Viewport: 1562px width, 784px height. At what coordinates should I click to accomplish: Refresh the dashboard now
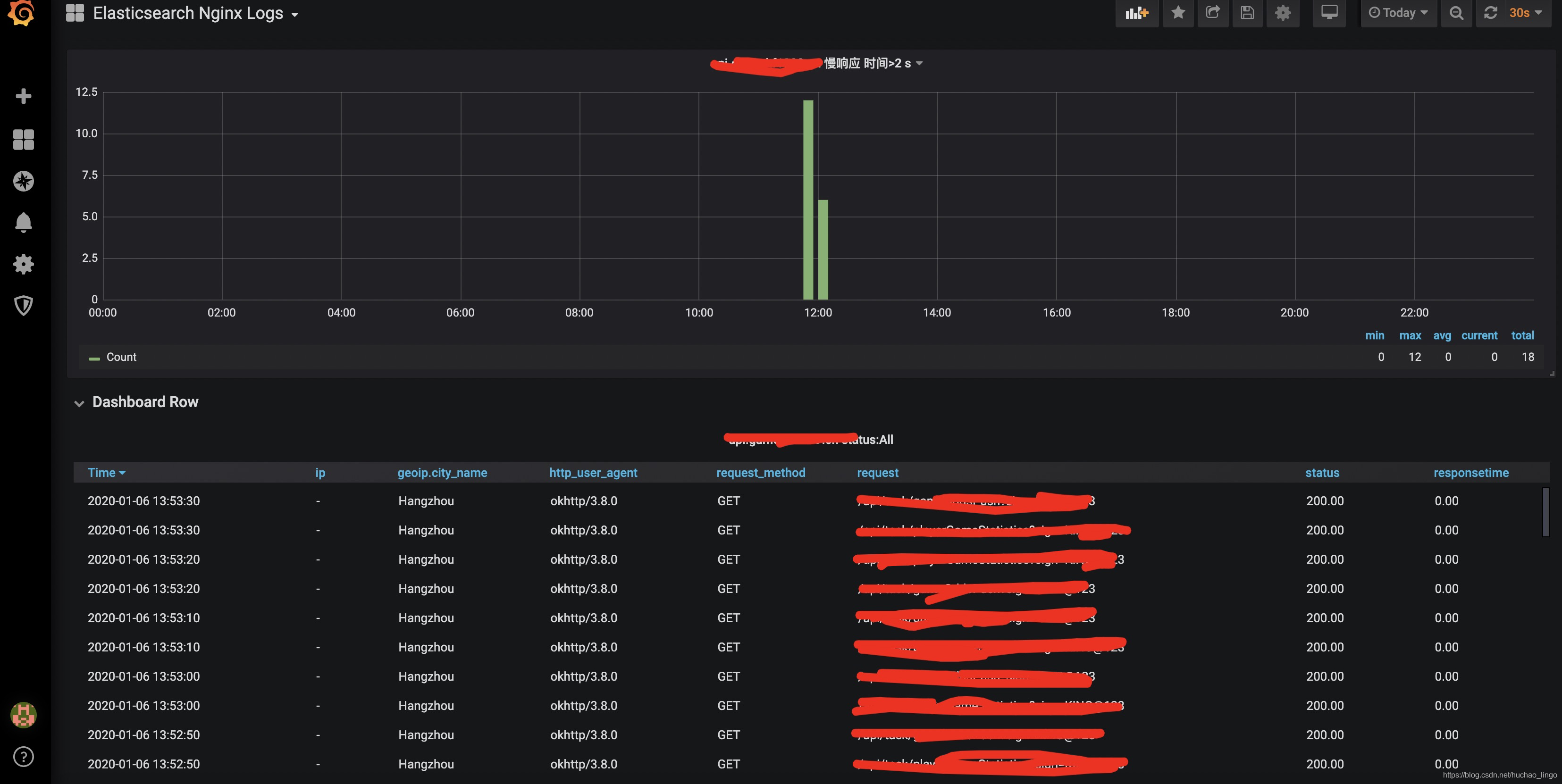click(1490, 13)
